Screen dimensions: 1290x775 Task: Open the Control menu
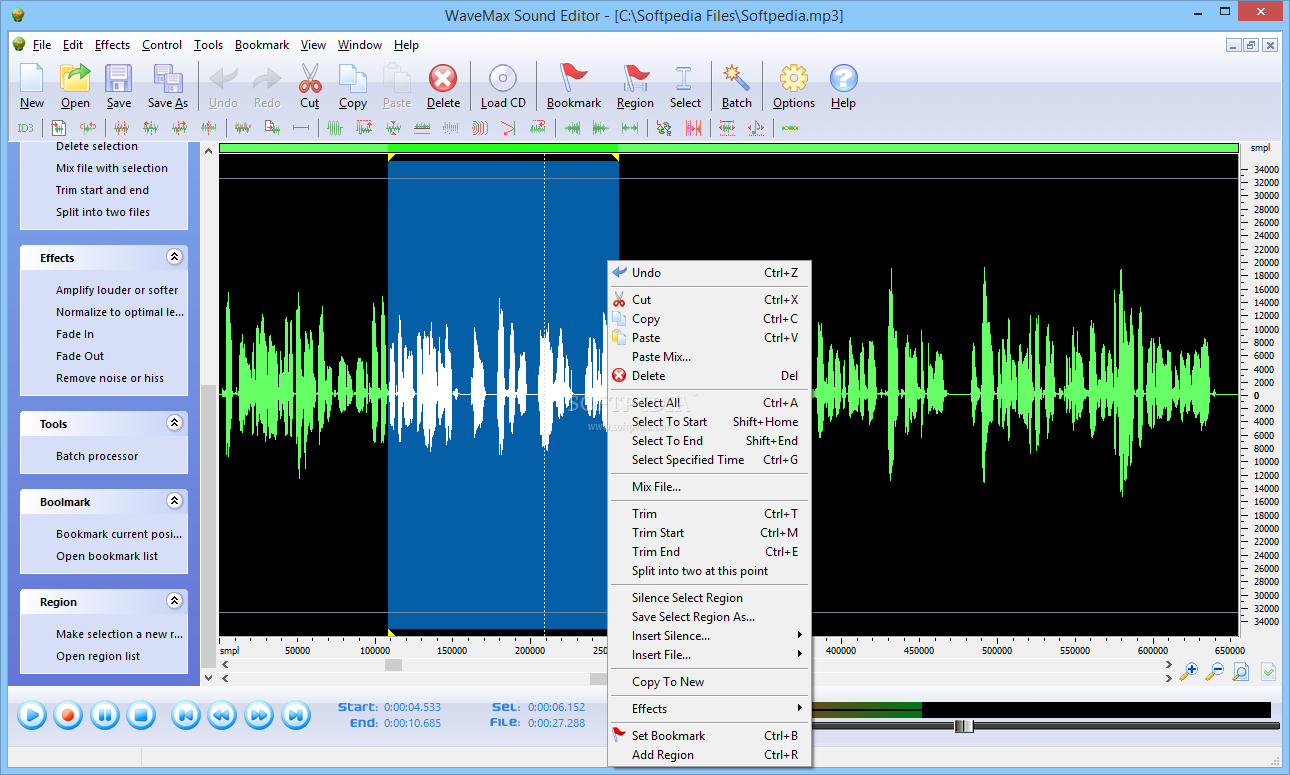click(x=162, y=45)
